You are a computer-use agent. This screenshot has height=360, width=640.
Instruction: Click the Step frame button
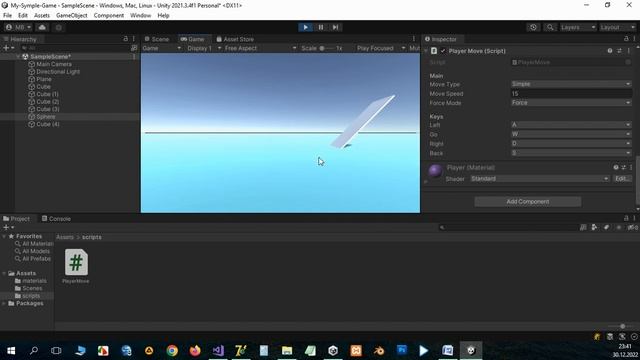336,27
